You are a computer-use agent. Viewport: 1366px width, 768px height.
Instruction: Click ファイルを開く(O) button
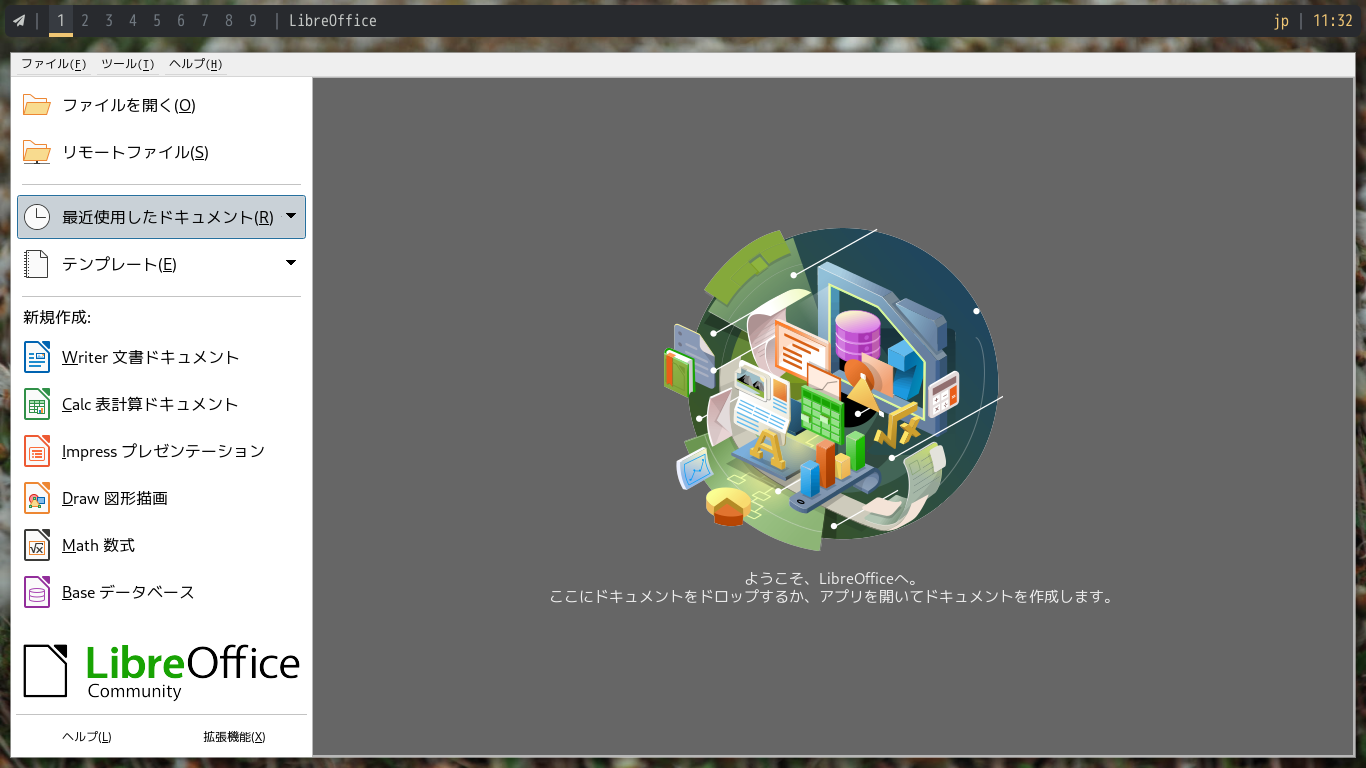(161, 105)
